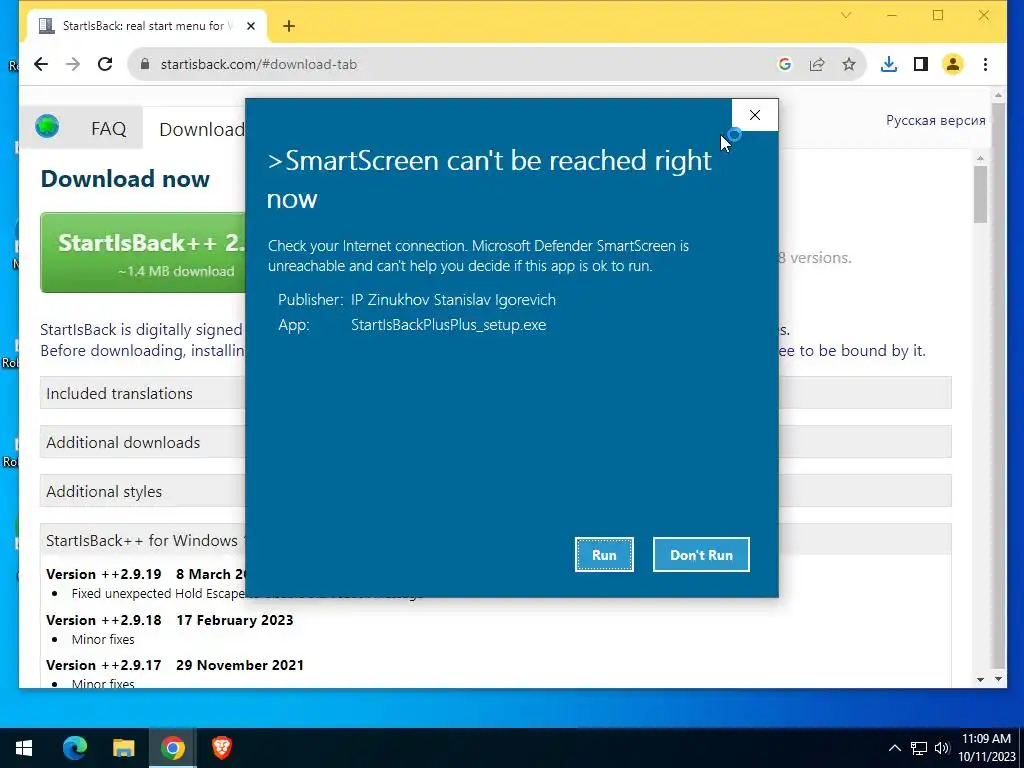Open volume tray icon
Screen dimensions: 1024x768
942,748
